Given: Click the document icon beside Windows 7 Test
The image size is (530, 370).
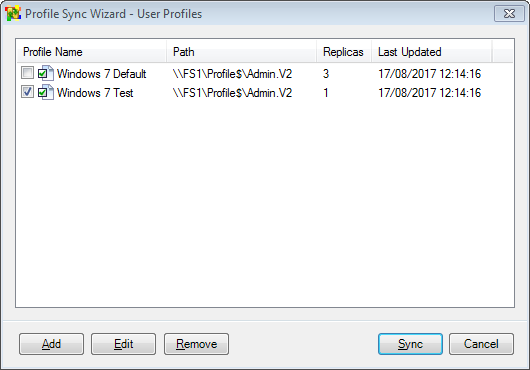Looking at the screenshot, I should coord(46,92).
